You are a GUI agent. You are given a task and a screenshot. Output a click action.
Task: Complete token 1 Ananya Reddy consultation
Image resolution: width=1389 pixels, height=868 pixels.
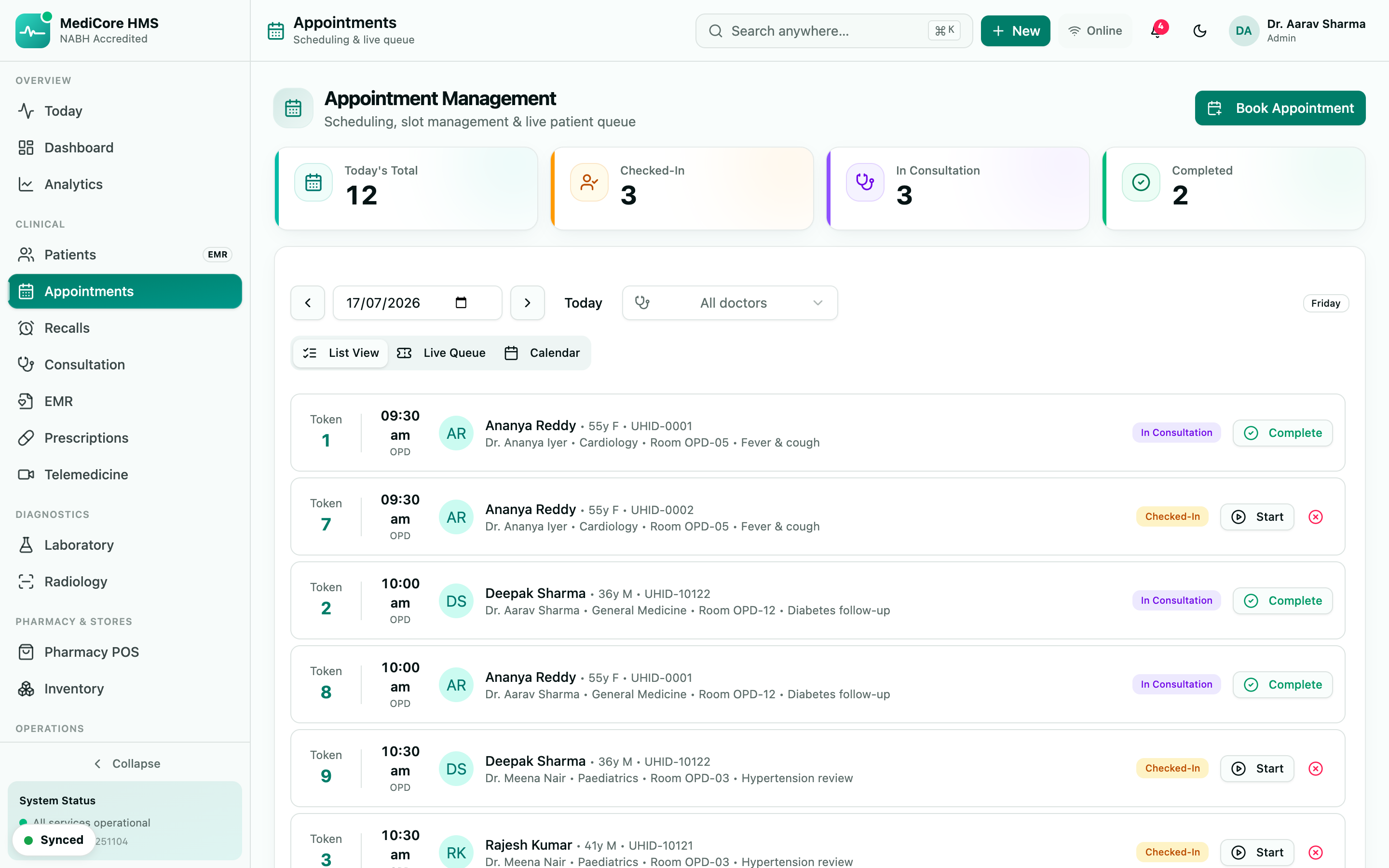pos(1283,433)
